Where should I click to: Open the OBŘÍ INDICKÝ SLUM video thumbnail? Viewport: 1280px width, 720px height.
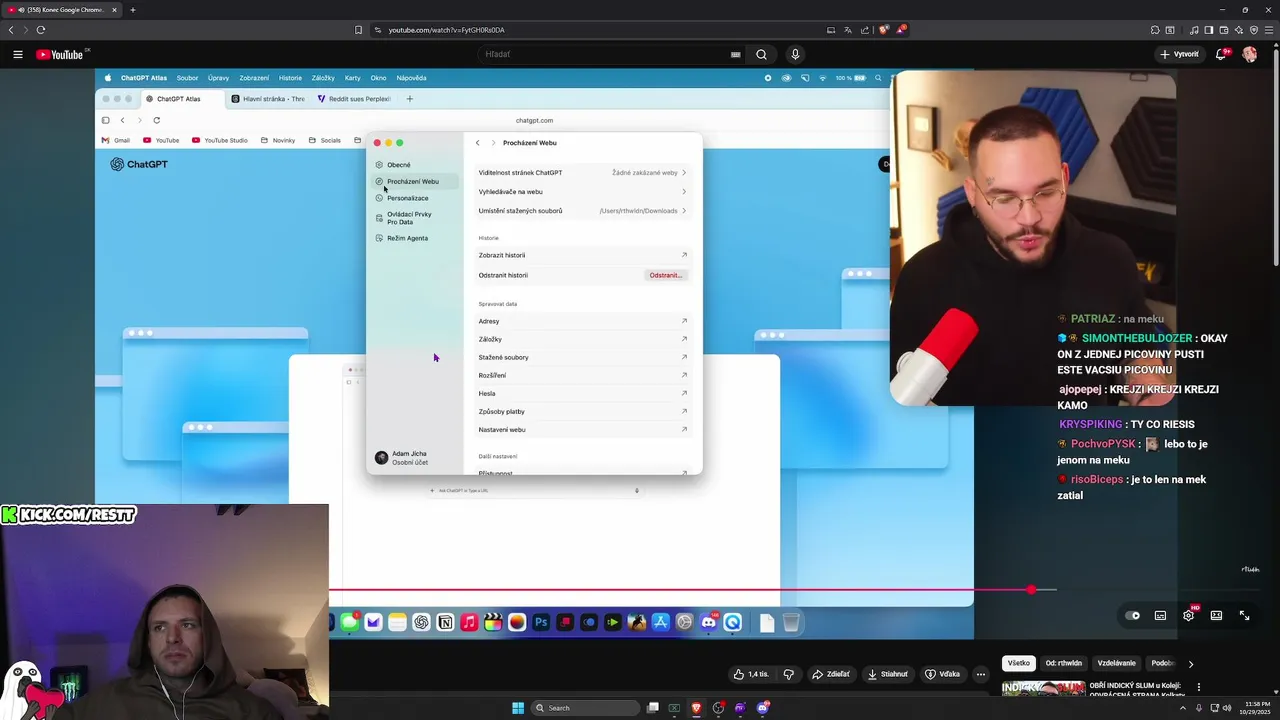[x=1043, y=688]
